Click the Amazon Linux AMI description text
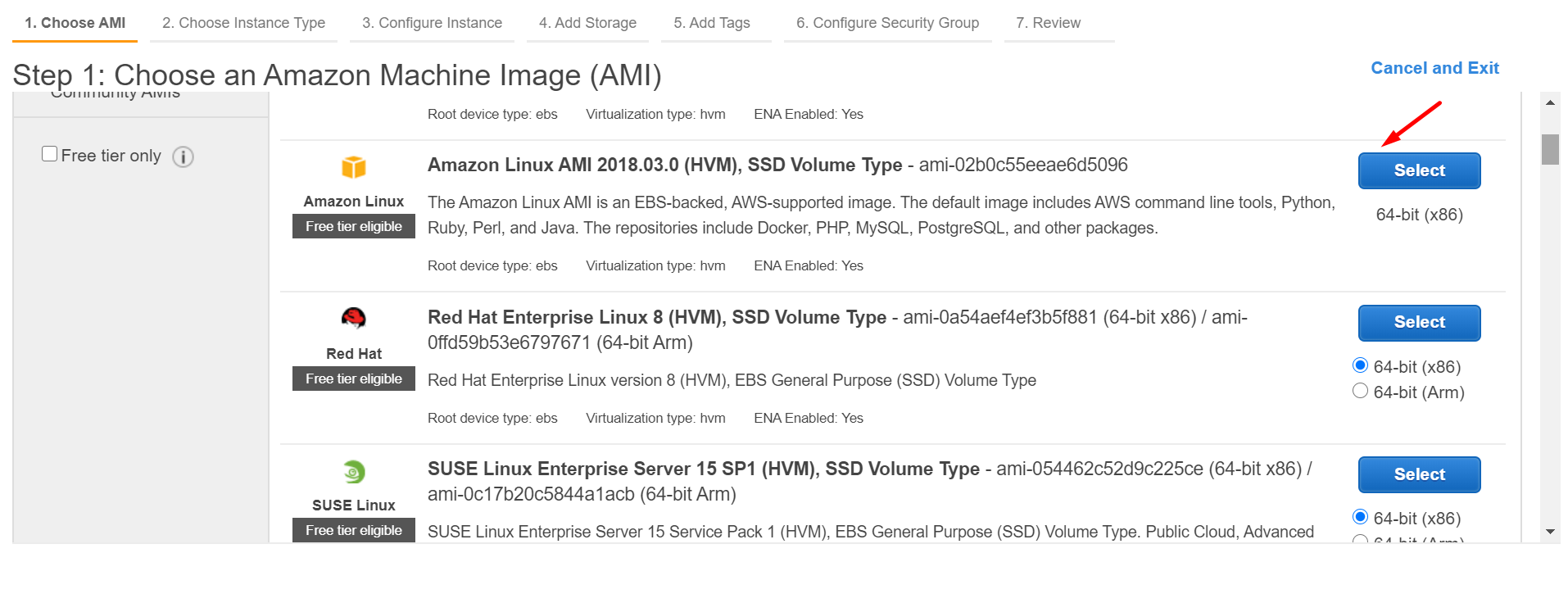Screen dimensions: 1568x612 point(881,215)
